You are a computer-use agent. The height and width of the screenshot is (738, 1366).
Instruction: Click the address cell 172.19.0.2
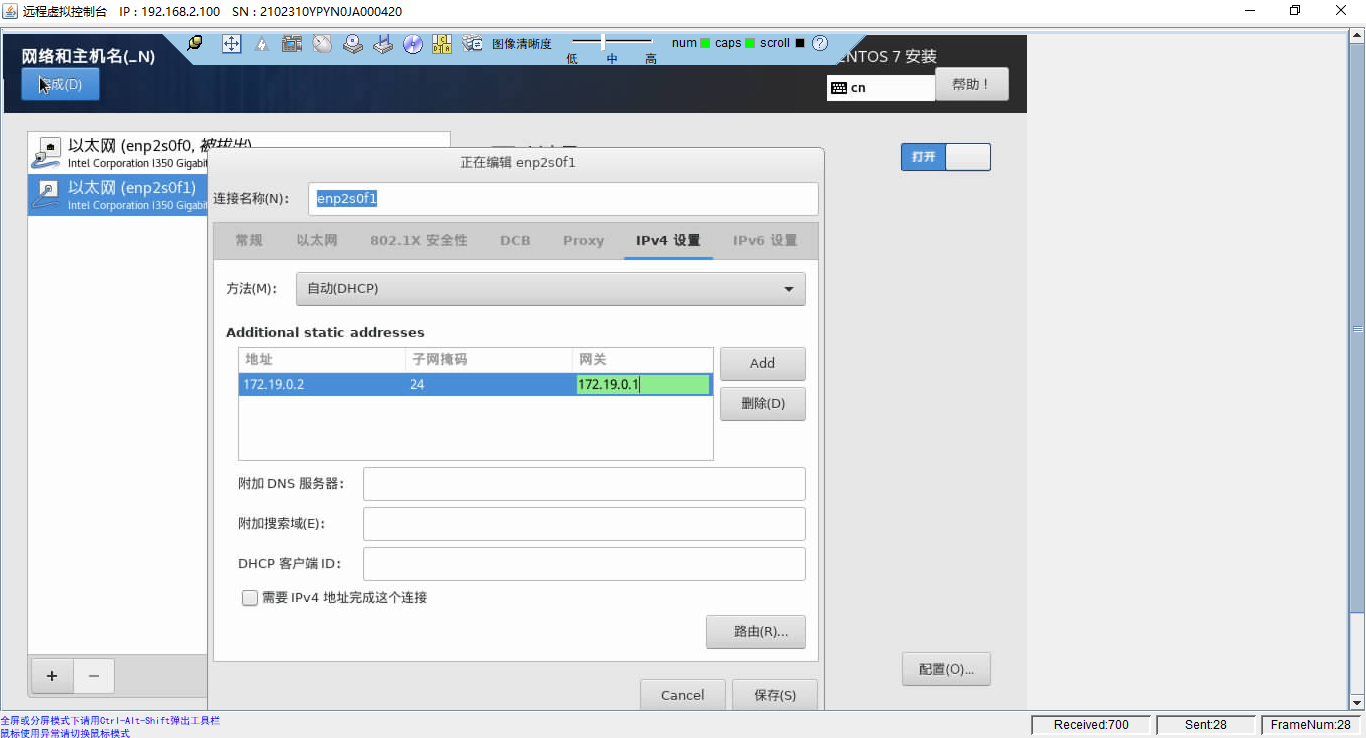pos(321,384)
